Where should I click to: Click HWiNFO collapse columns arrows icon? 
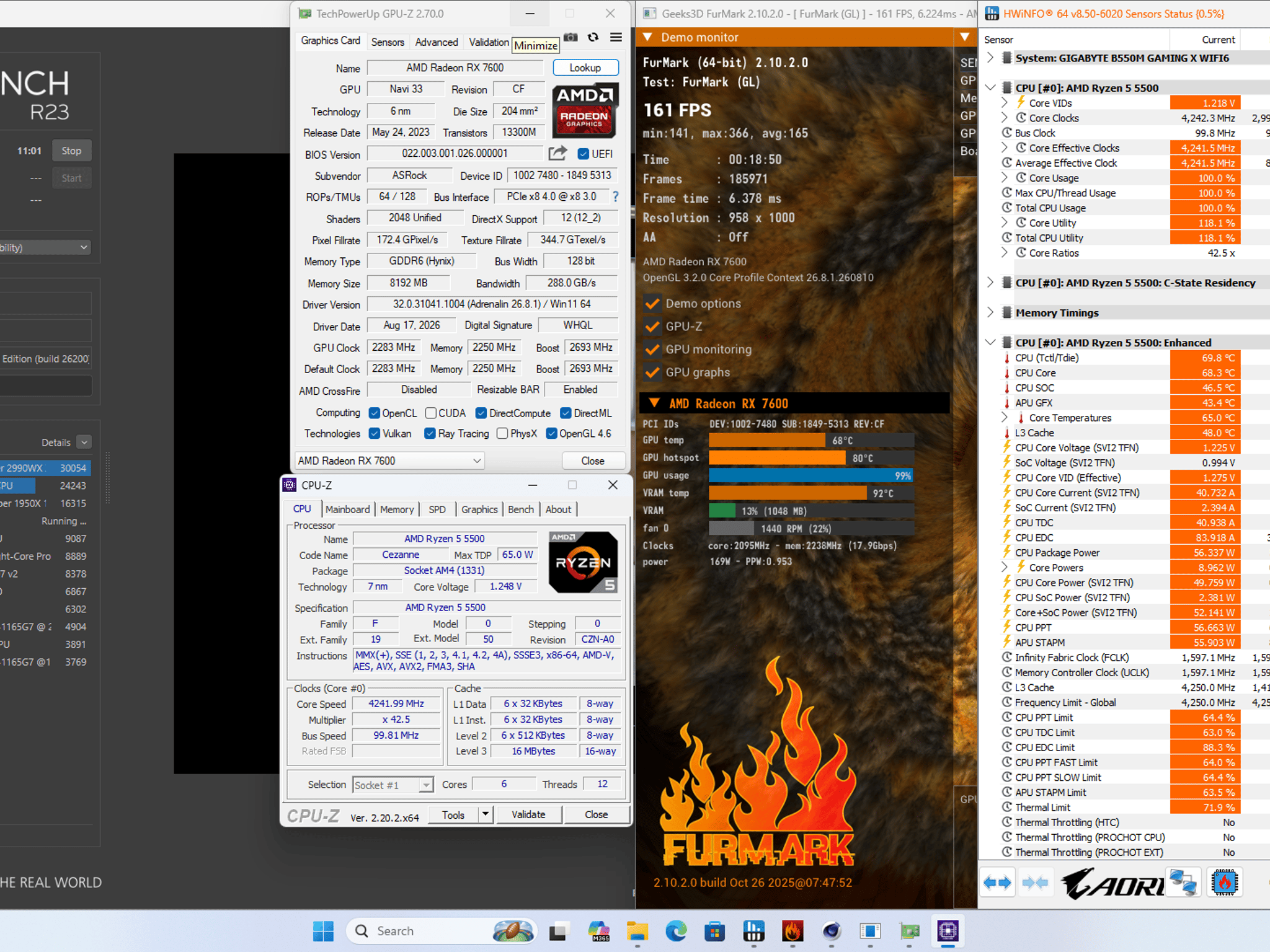[x=1035, y=883]
